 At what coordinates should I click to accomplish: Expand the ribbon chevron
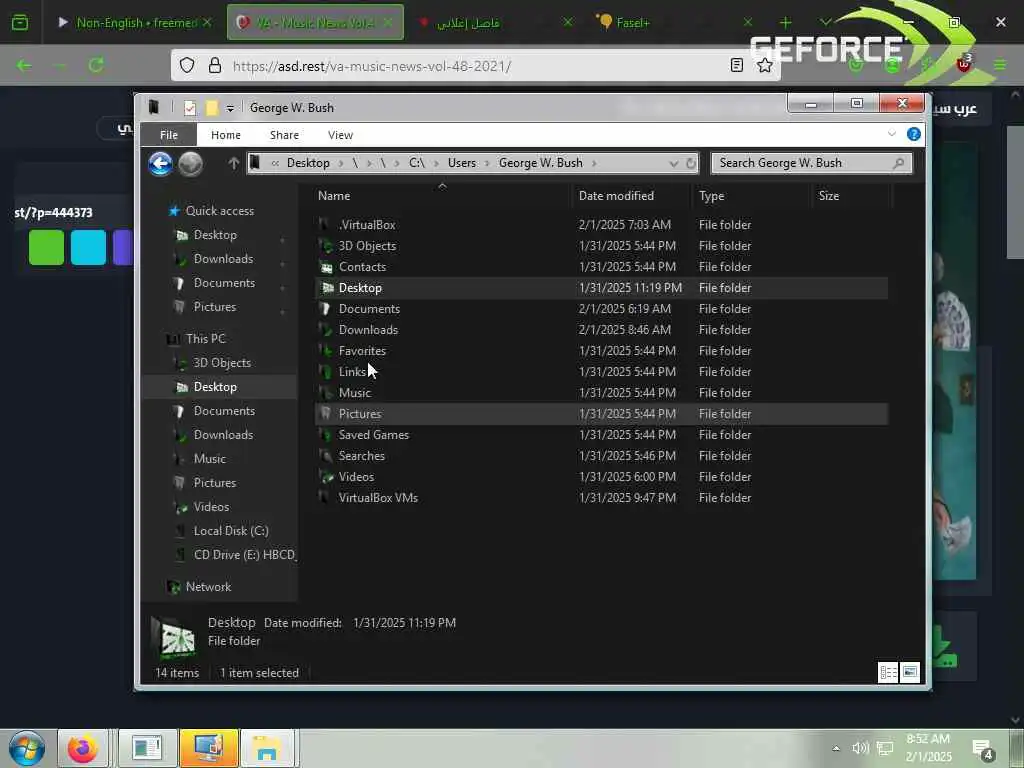pyautogui.click(x=891, y=134)
